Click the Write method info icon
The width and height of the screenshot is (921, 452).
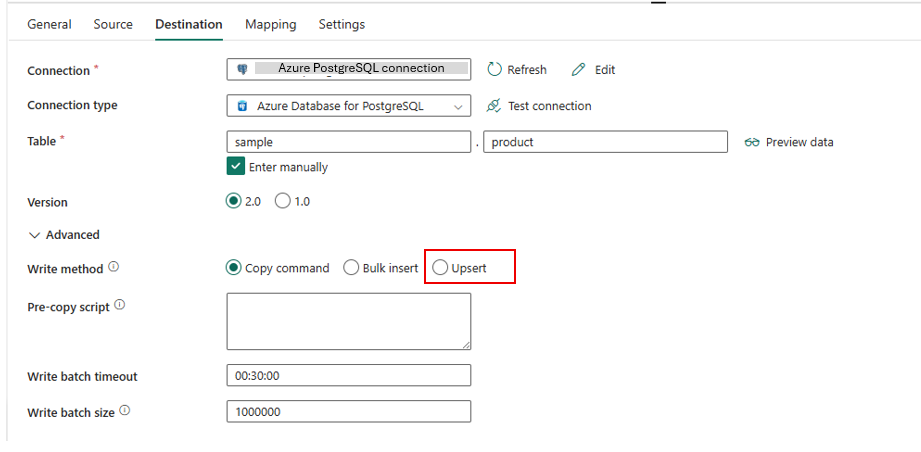pos(113,267)
